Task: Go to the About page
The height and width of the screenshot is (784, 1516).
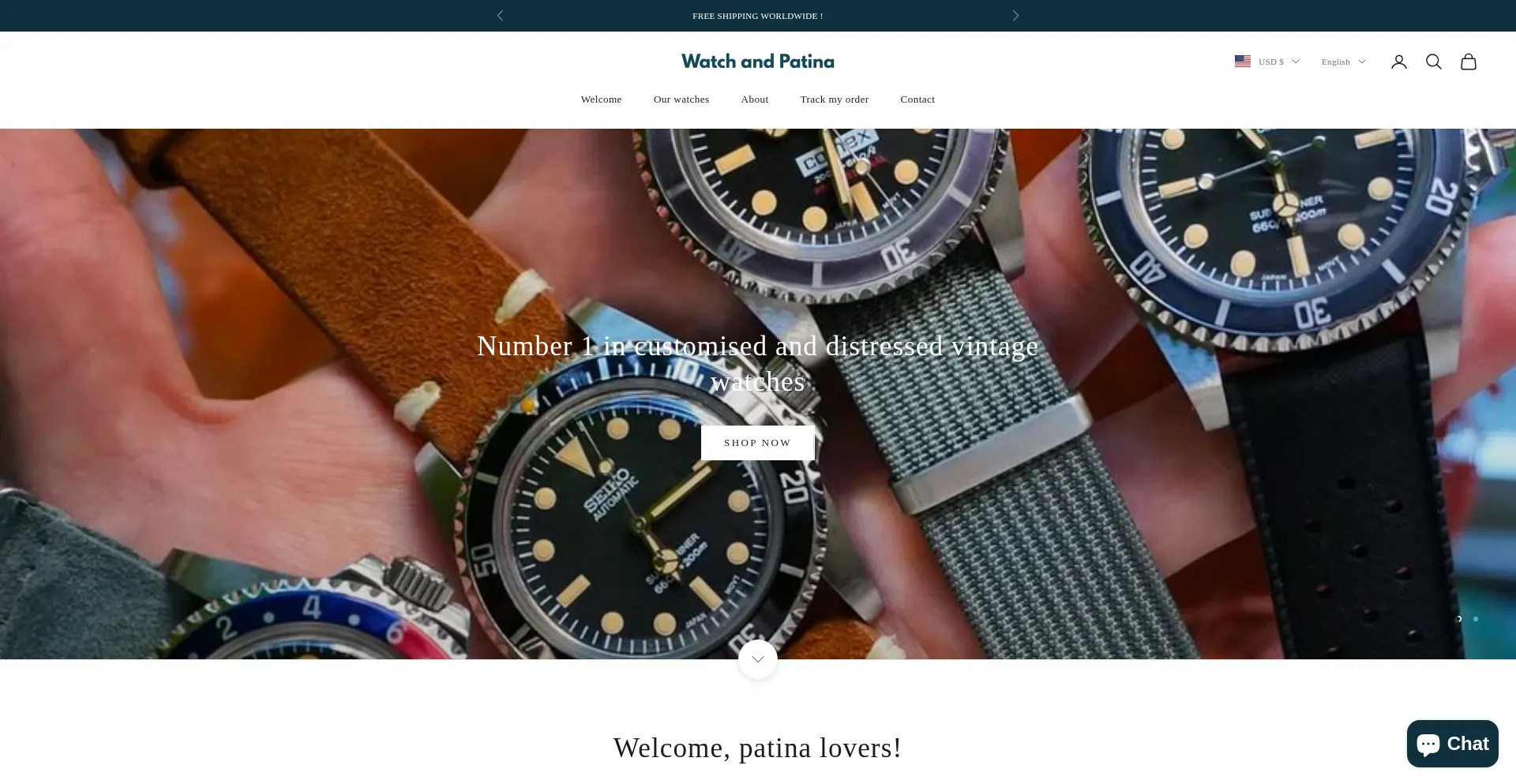Action: [754, 99]
